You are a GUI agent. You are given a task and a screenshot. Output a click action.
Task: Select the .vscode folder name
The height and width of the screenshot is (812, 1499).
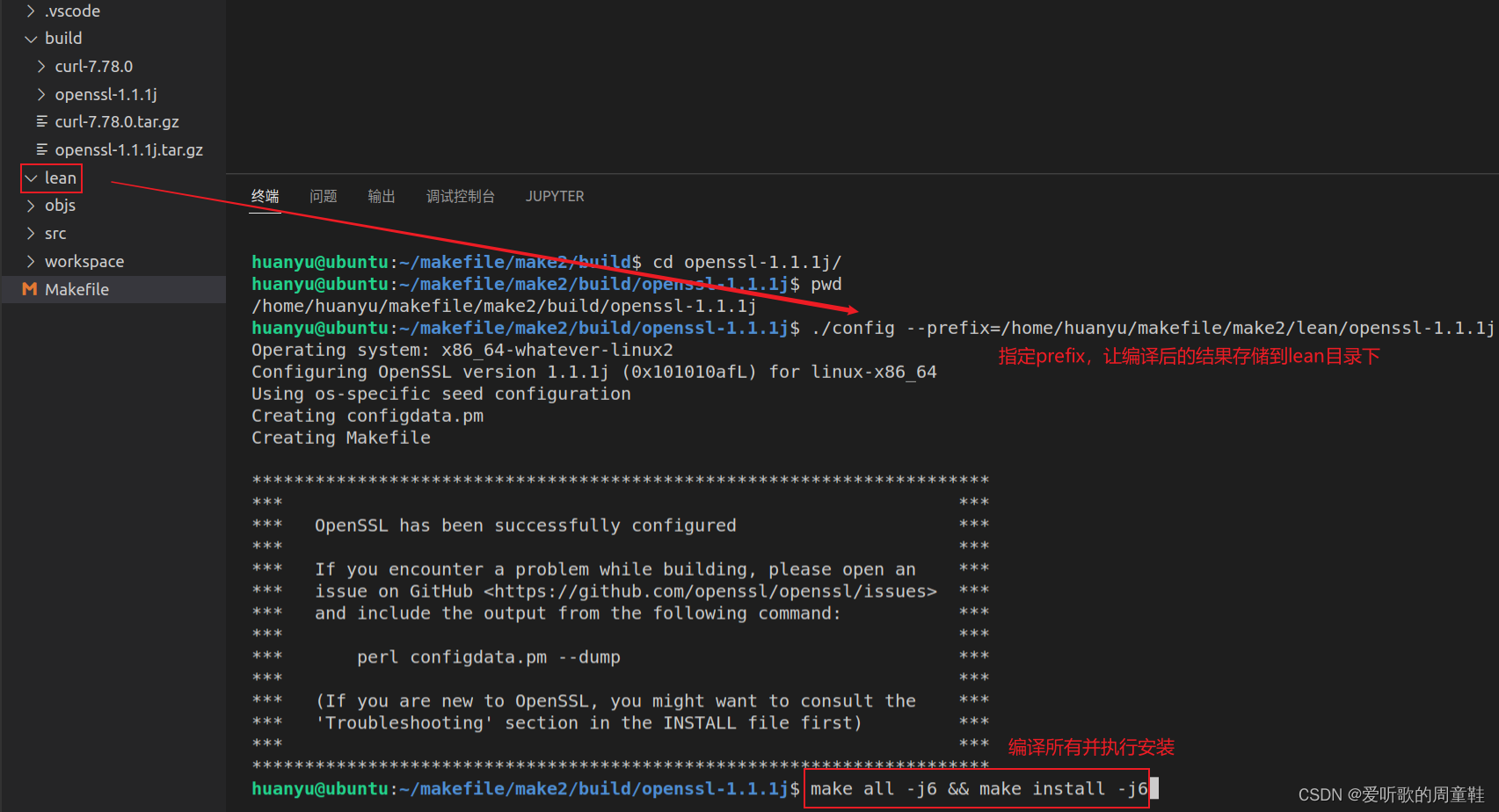coord(72,11)
